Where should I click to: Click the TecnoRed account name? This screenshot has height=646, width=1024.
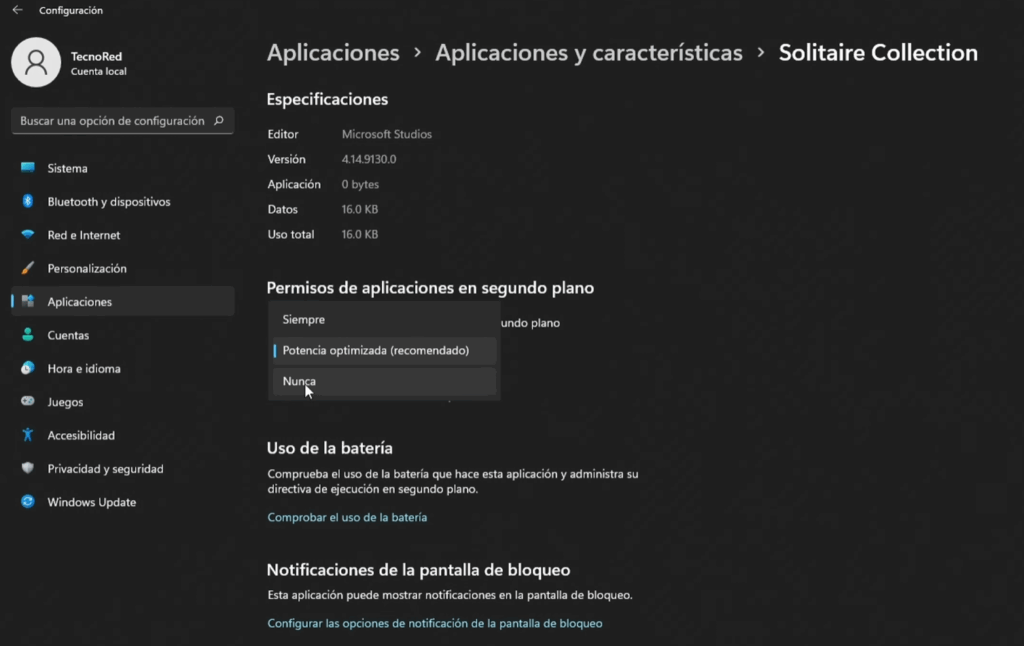click(x=96, y=56)
